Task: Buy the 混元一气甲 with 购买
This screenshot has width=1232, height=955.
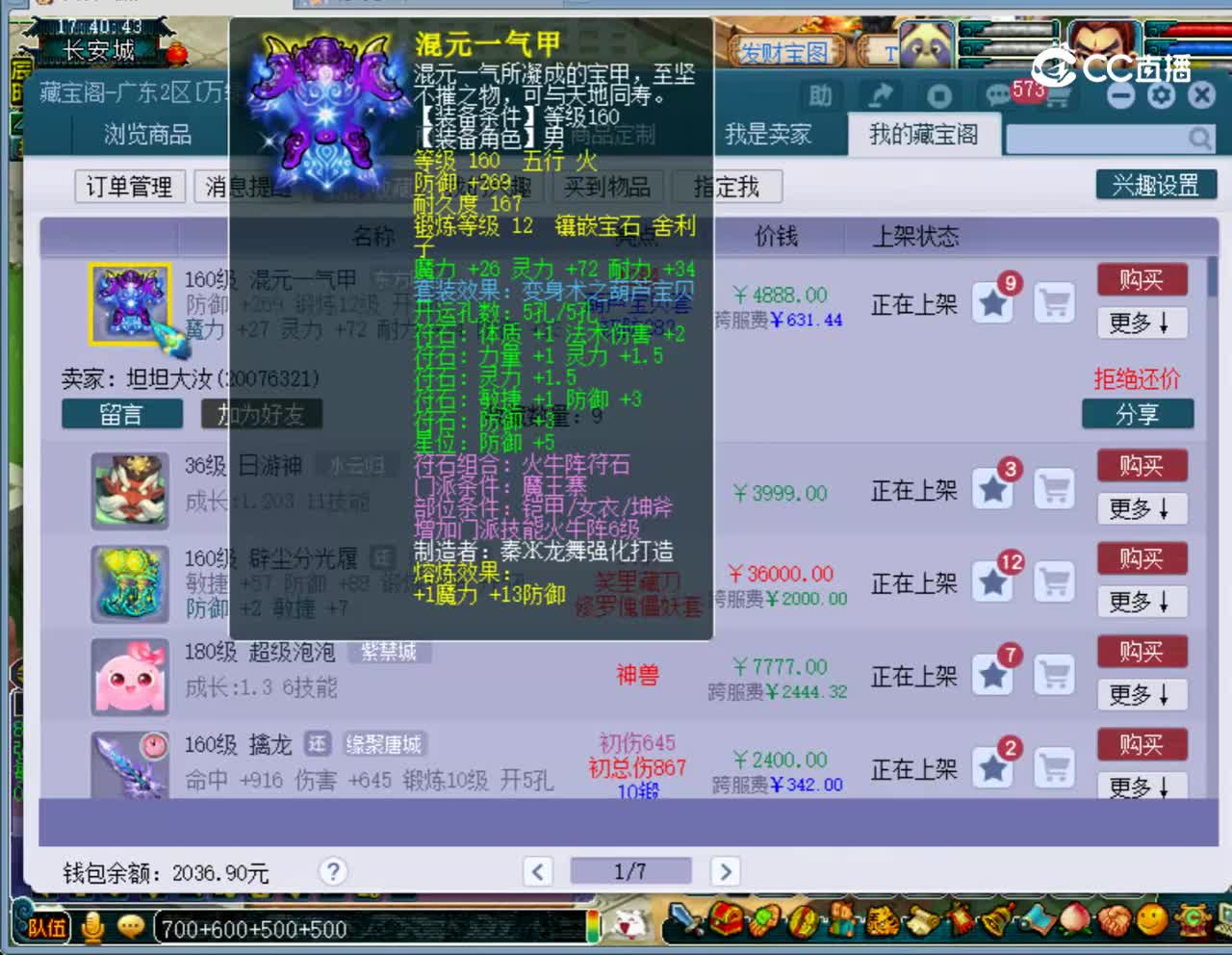Action: tap(1142, 280)
